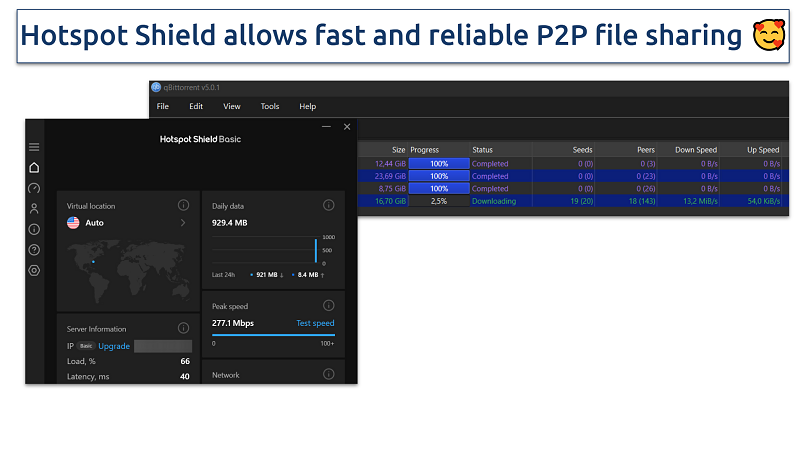
Task: Sort torrents by Down Speed column header
Action: click(x=698, y=150)
